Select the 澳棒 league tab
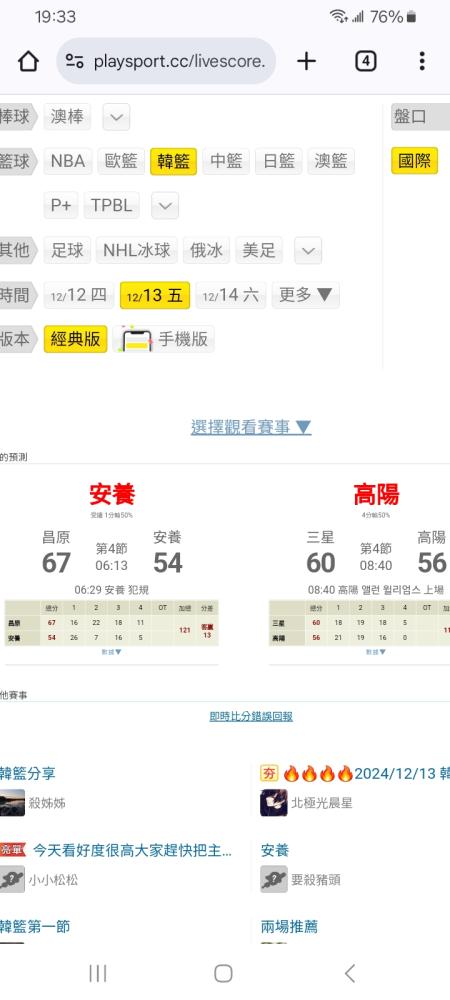The width and height of the screenshot is (450, 1000). [x=67, y=117]
